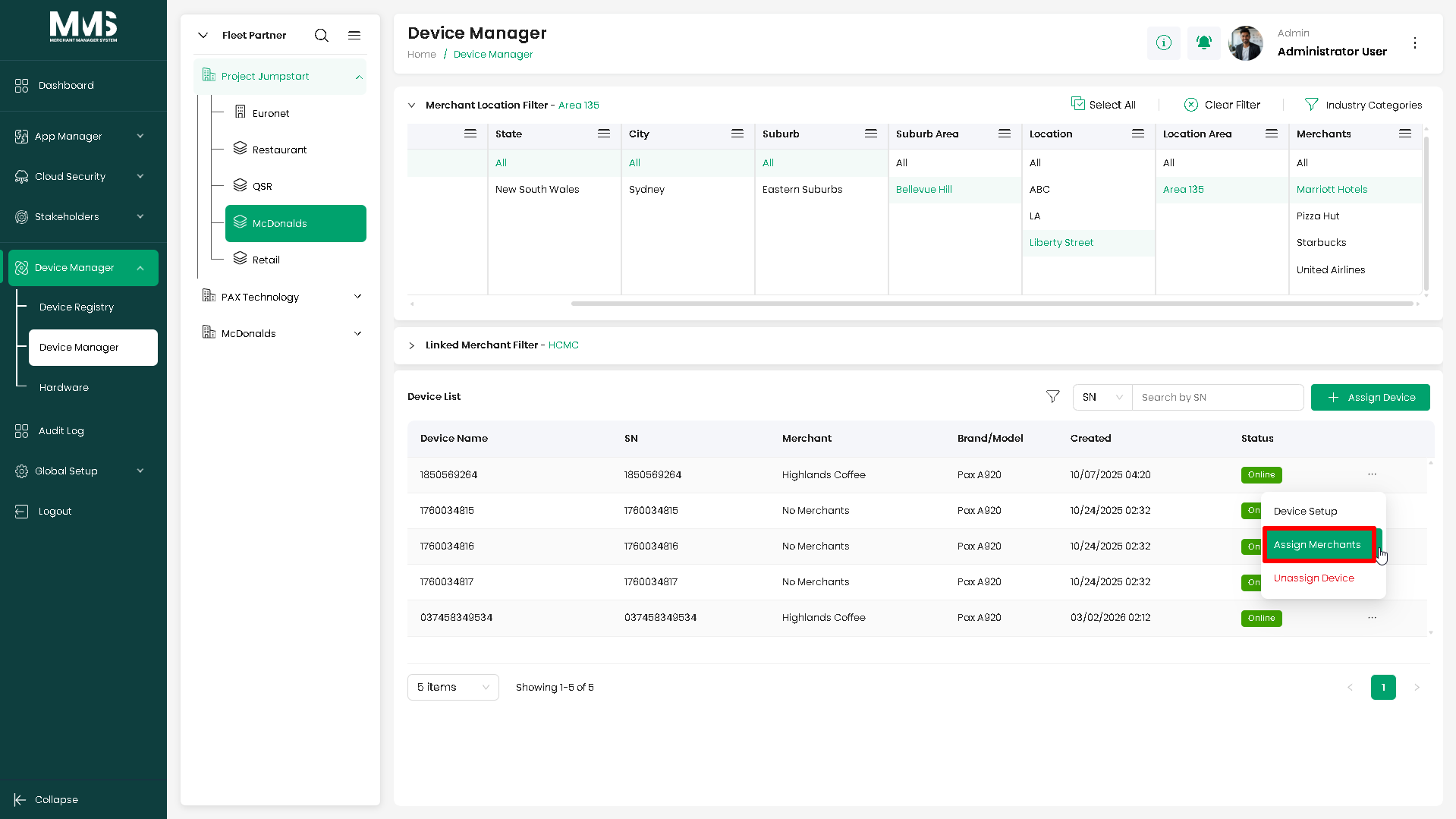Collapse the Fleet Partner panel chevron
This screenshot has height=819, width=1456.
point(203,35)
